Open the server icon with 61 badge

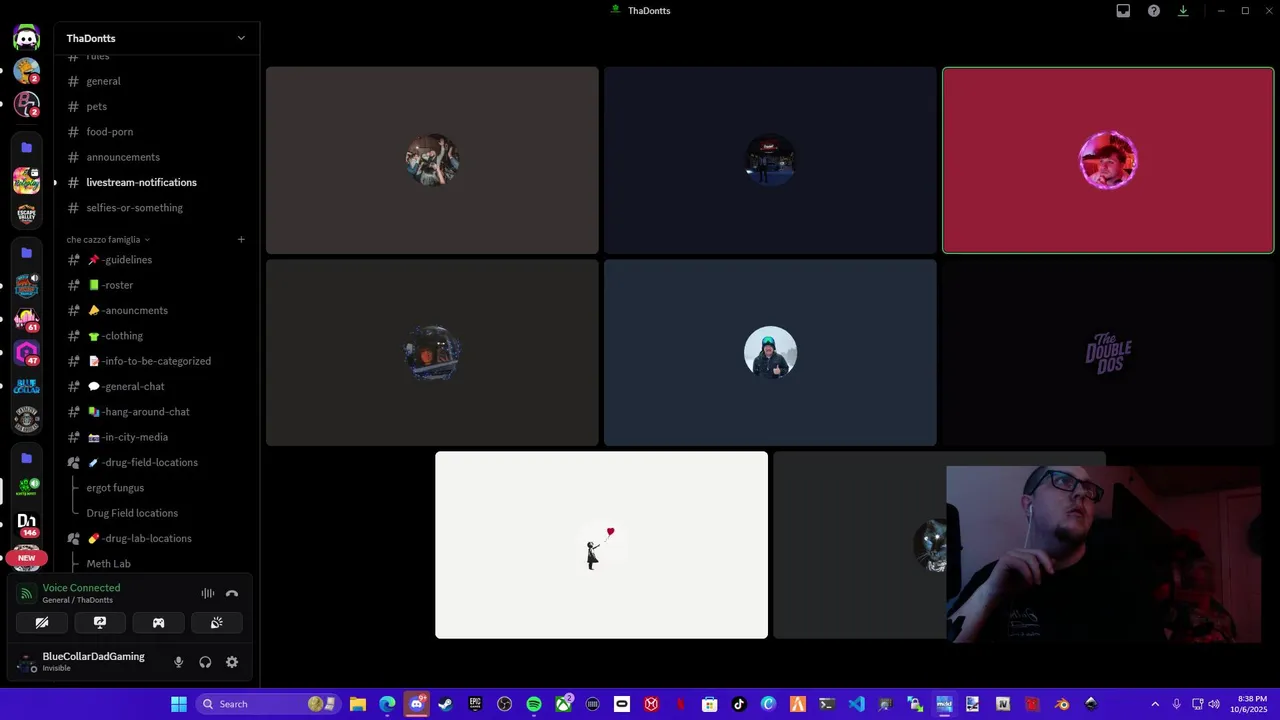[x=27, y=319]
